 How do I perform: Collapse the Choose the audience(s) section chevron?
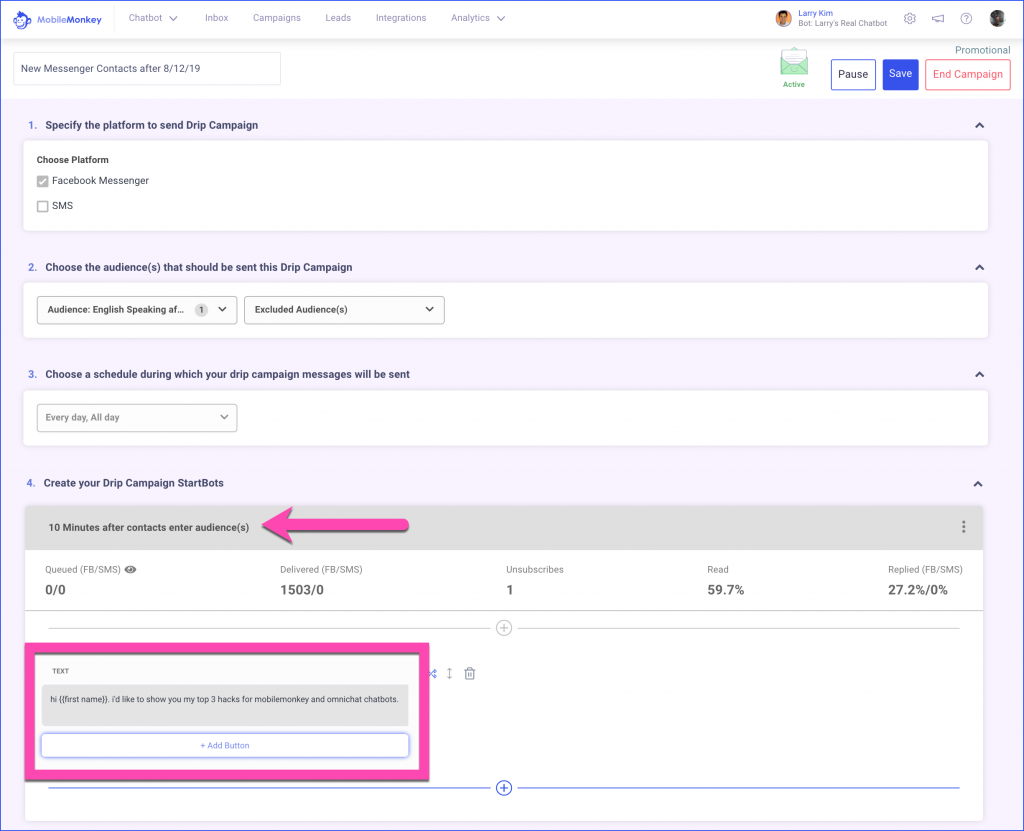(x=979, y=267)
